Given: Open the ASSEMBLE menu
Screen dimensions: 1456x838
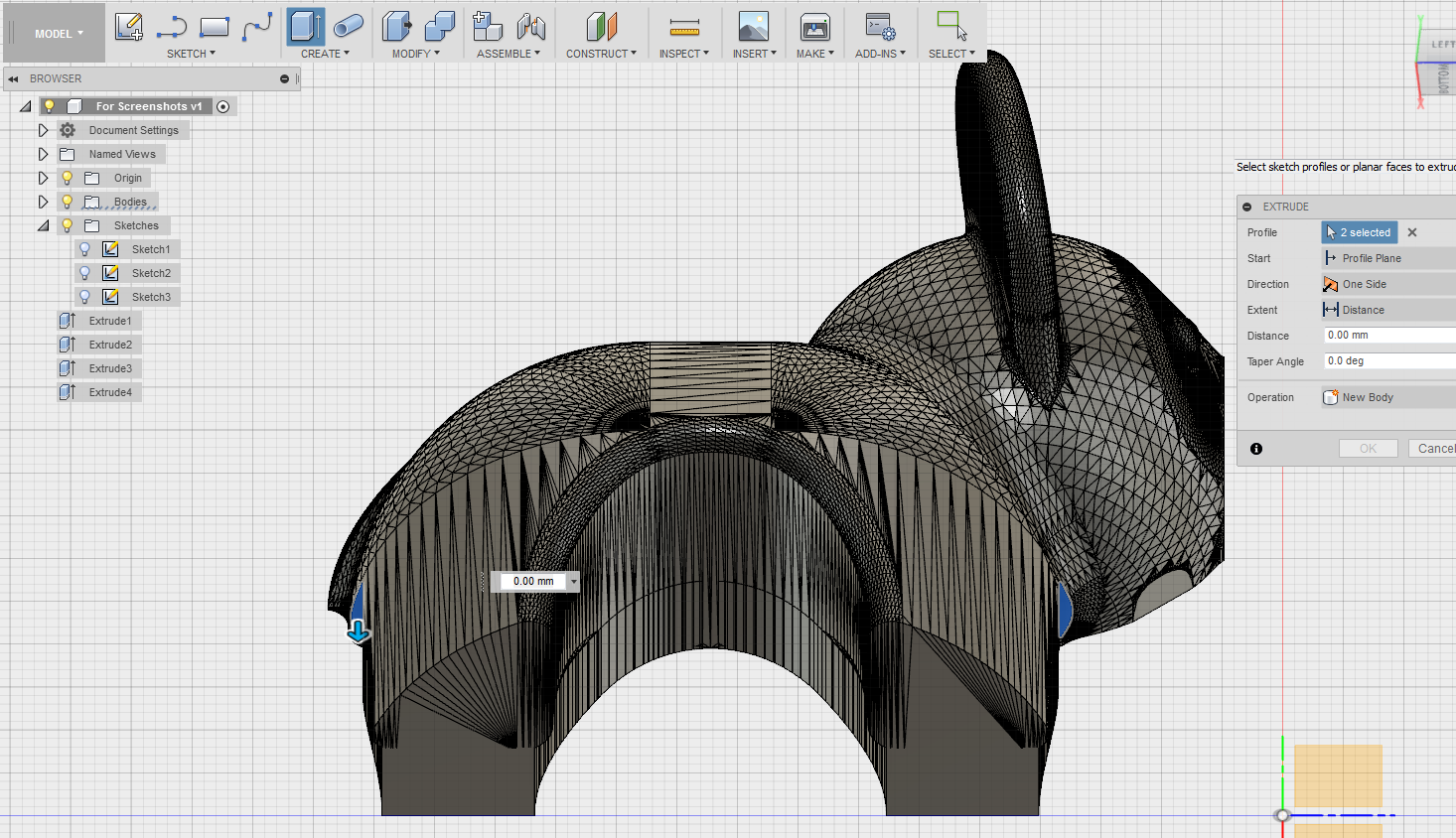Looking at the screenshot, I should tap(509, 54).
